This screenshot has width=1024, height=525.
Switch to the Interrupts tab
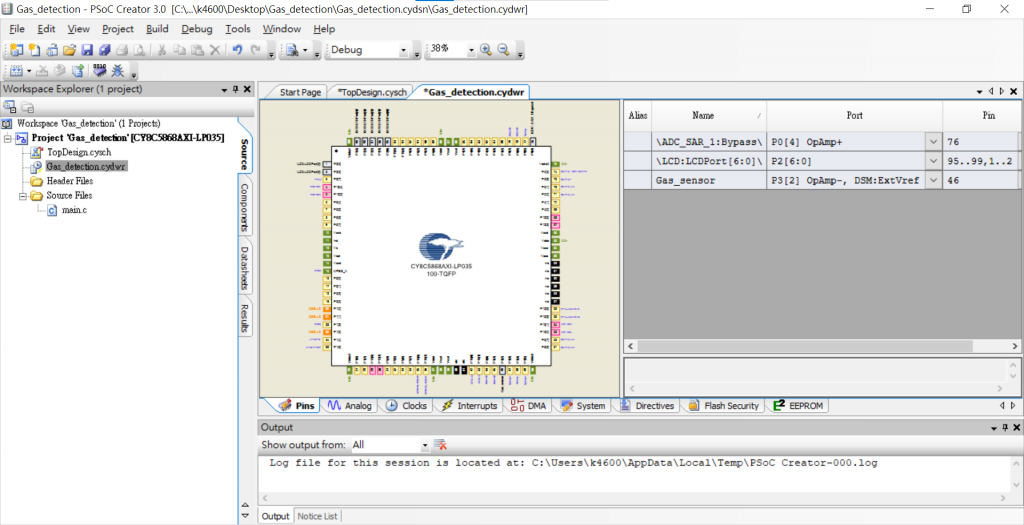[x=470, y=406]
